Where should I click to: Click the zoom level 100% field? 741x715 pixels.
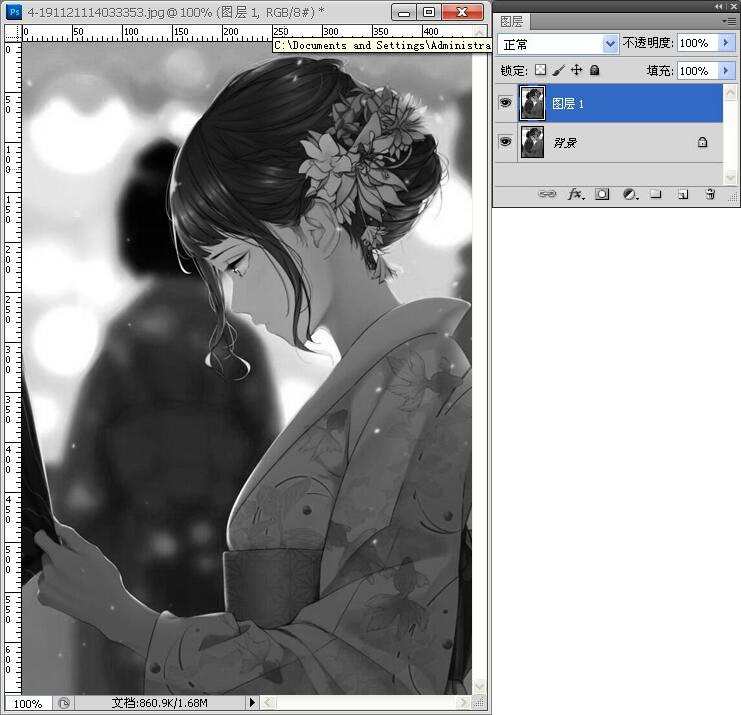coord(28,704)
